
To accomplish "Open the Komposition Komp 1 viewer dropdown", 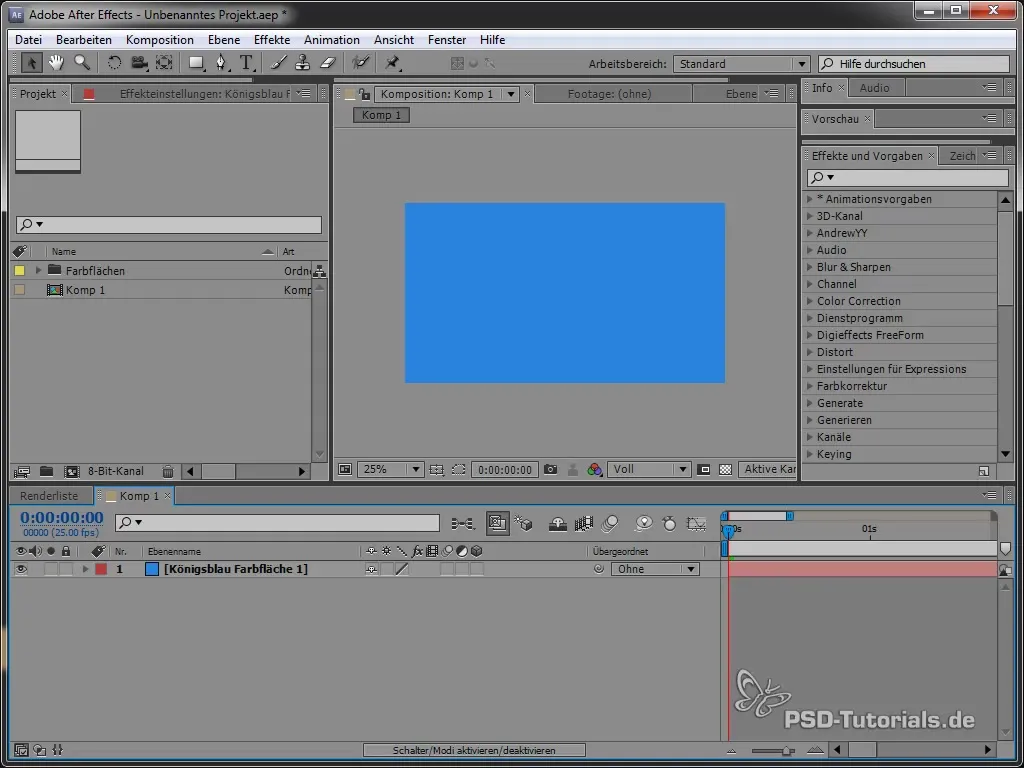I will click(x=511, y=94).
